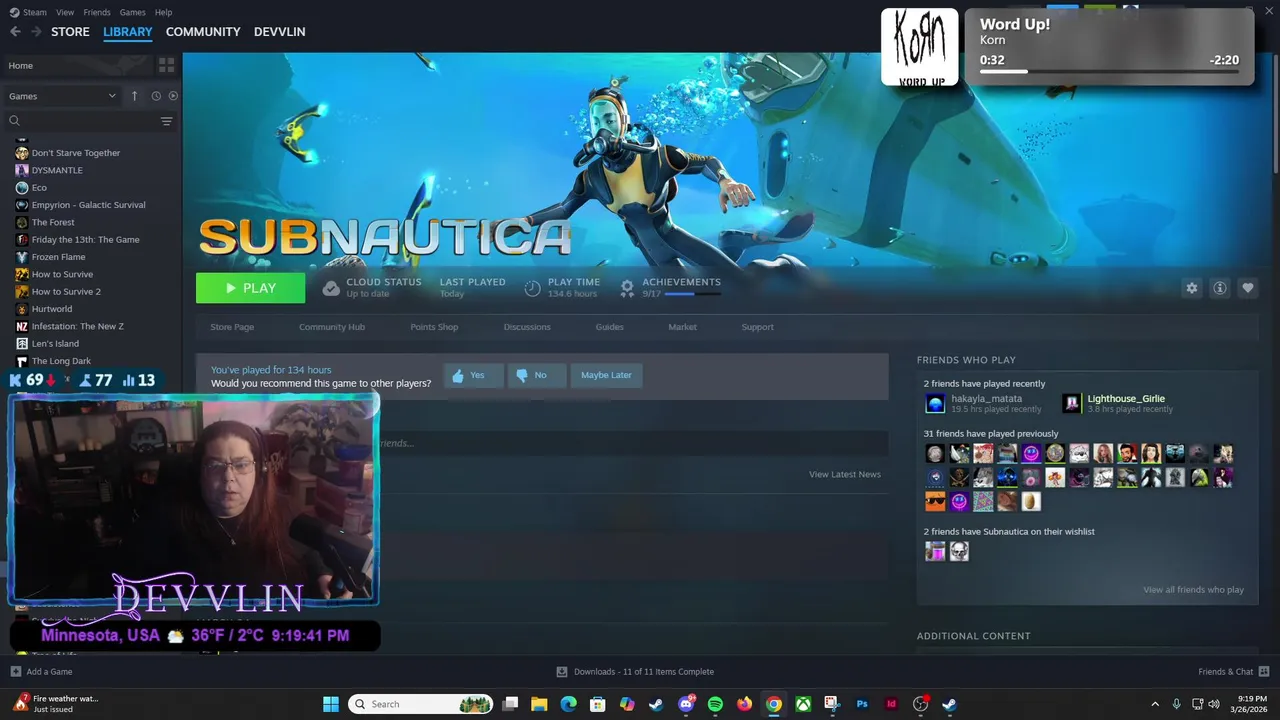Click the library sort arrow icon
The height and width of the screenshot is (720, 1280).
coord(134,96)
